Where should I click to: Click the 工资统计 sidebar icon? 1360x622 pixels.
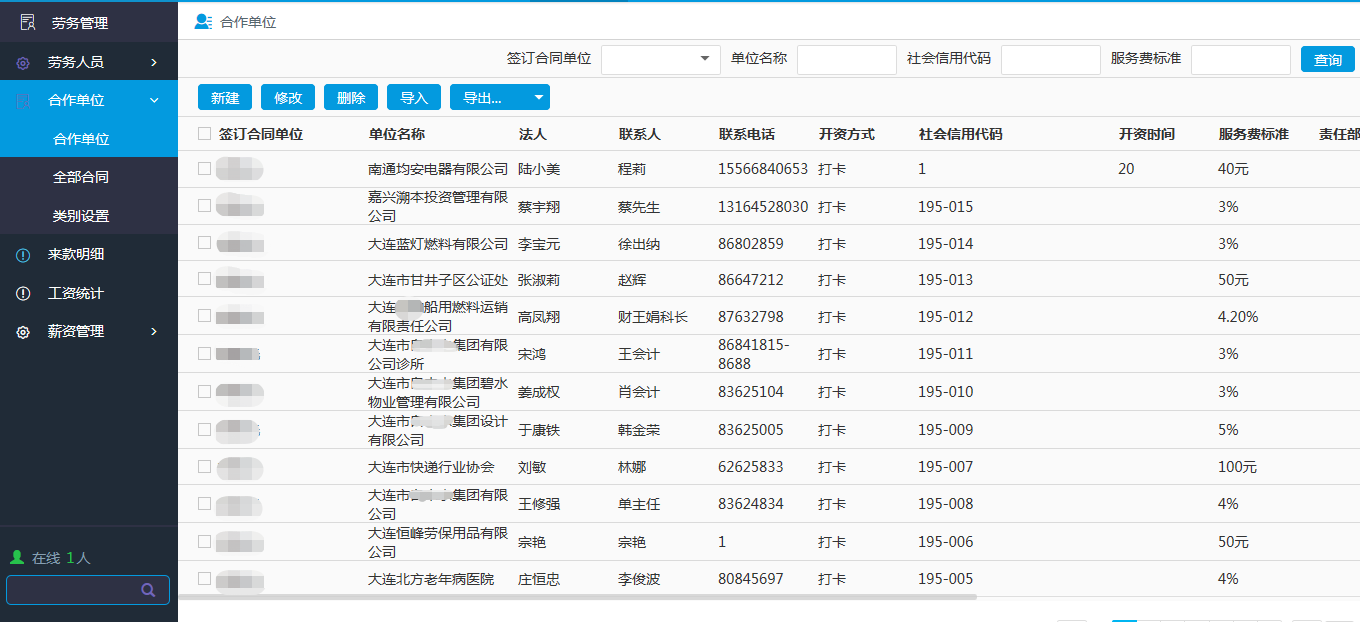pyautogui.click(x=23, y=294)
